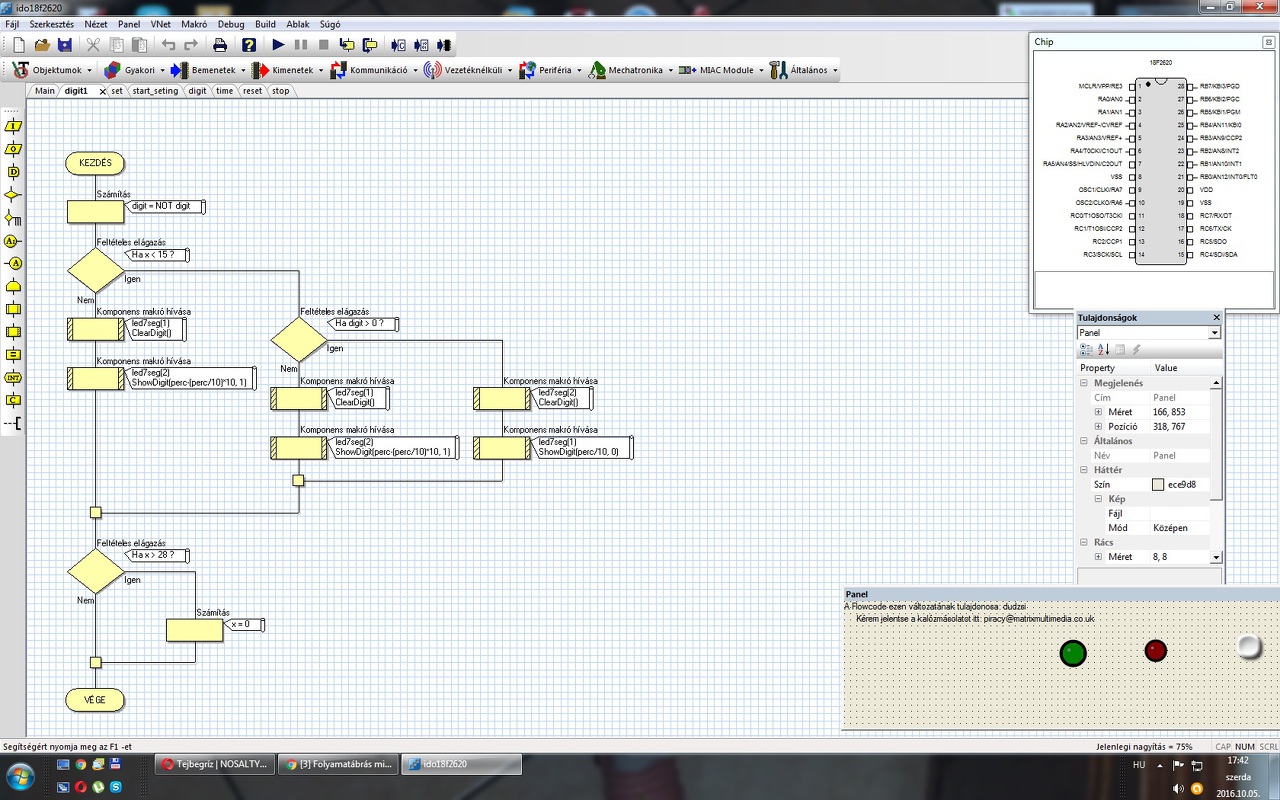The width and height of the screenshot is (1280, 800).
Task: Compile the flowchart to C code
Action: pyautogui.click(x=398, y=45)
